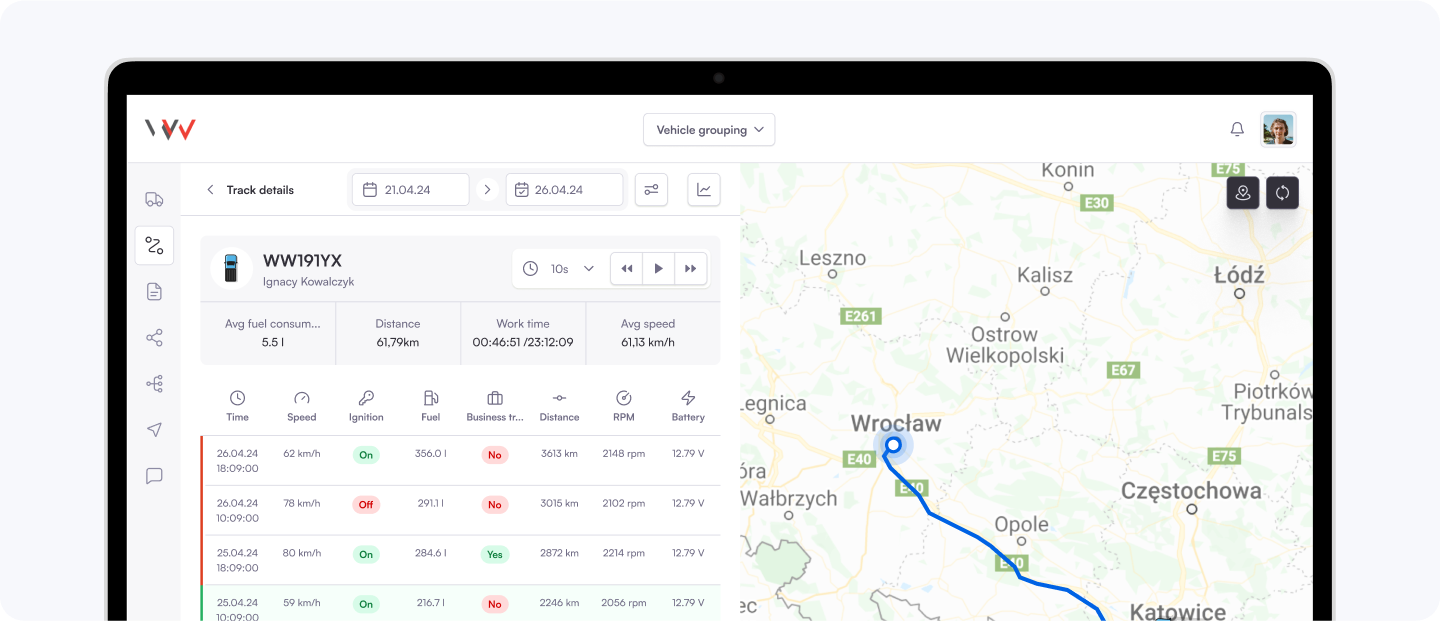Click the Work time 00:46:51 stat

click(523, 333)
